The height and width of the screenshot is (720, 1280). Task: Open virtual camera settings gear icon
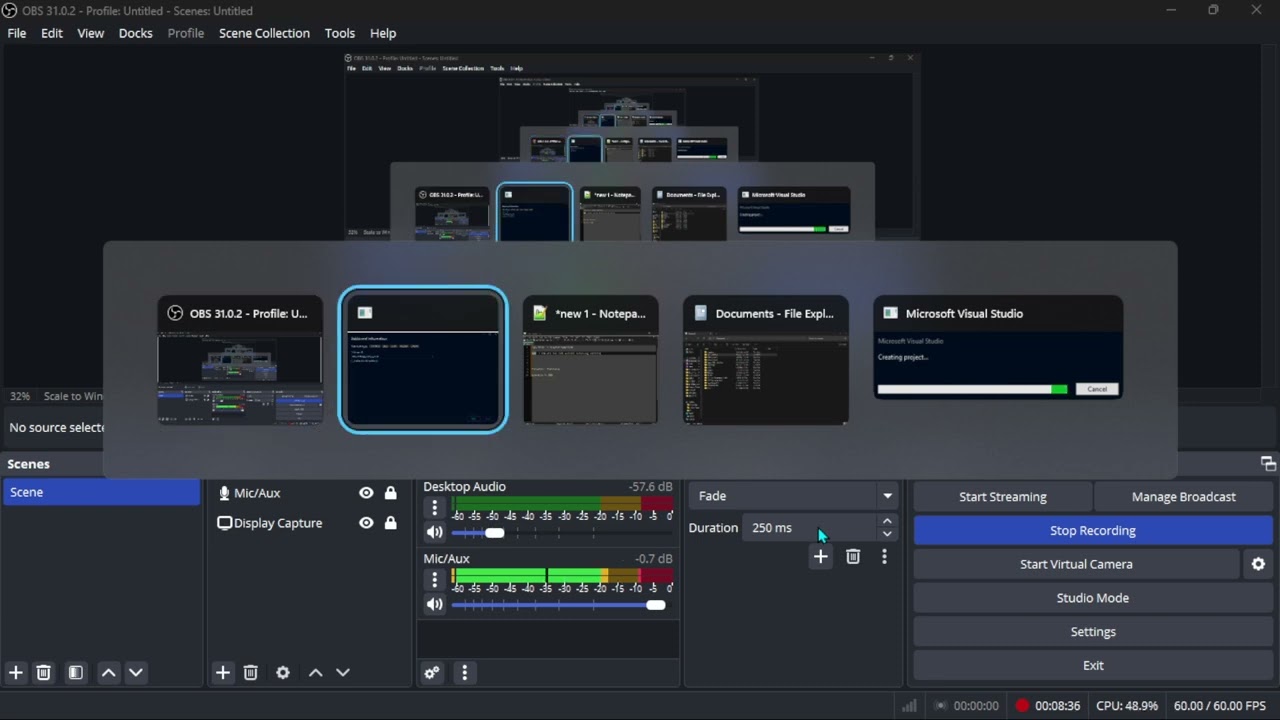point(1258,564)
